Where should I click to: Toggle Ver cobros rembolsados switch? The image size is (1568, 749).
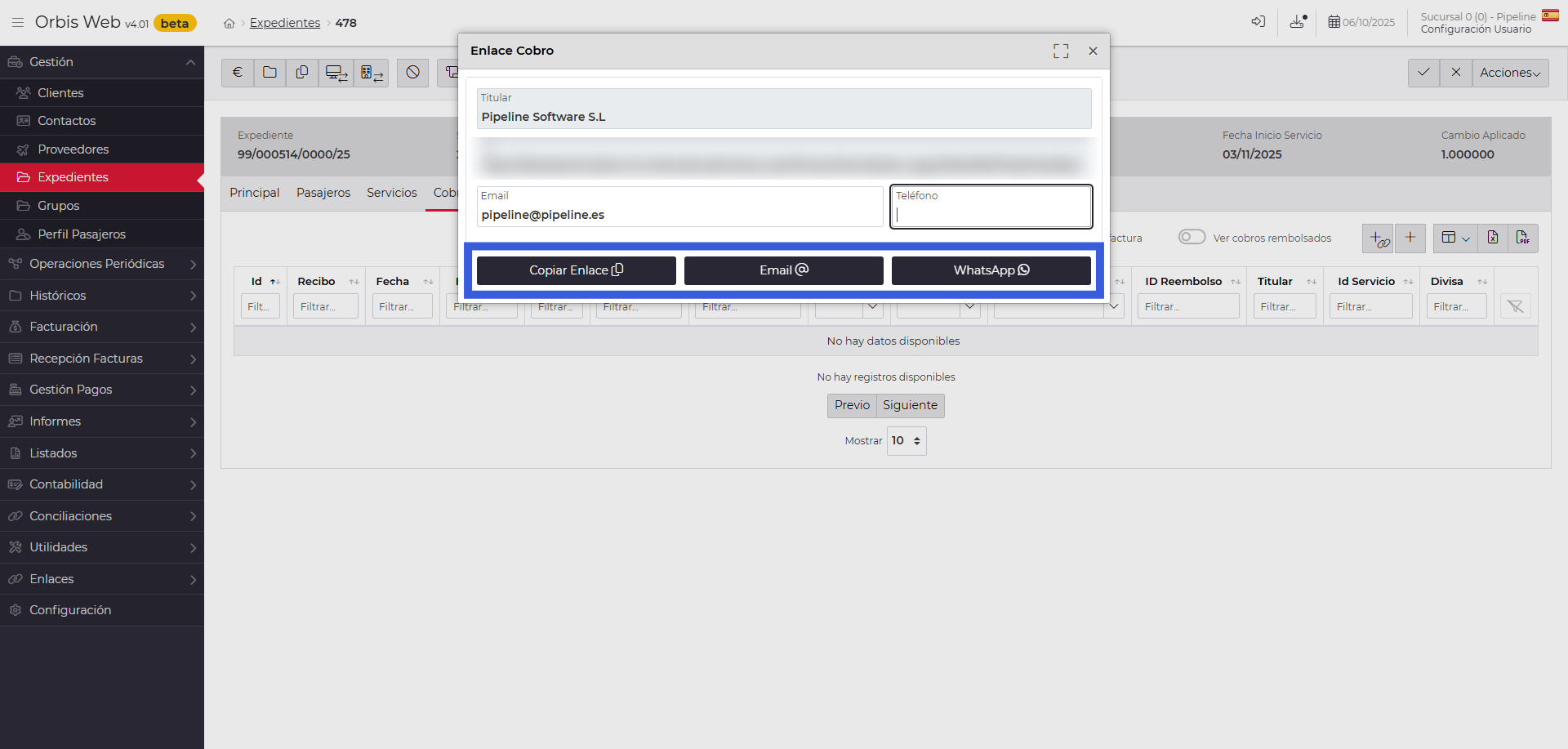tap(1192, 237)
